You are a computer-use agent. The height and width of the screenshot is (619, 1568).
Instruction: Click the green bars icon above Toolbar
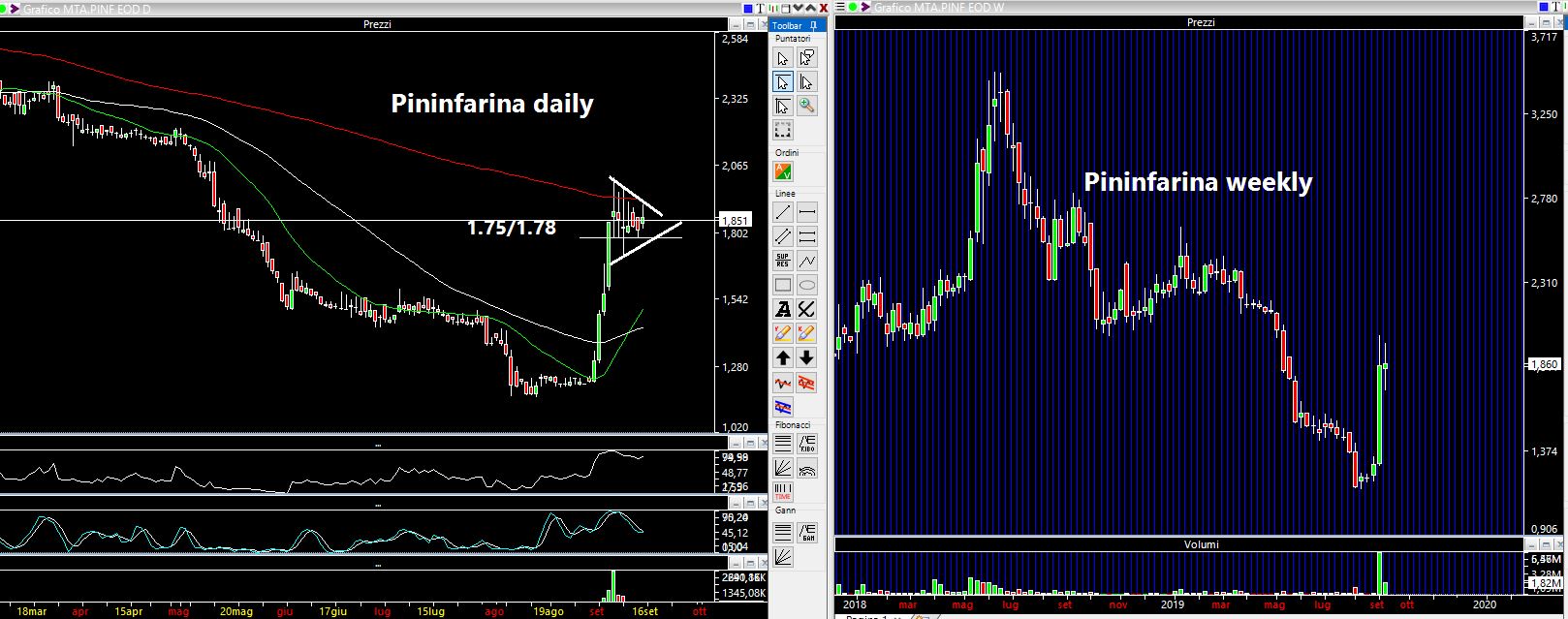click(773, 8)
